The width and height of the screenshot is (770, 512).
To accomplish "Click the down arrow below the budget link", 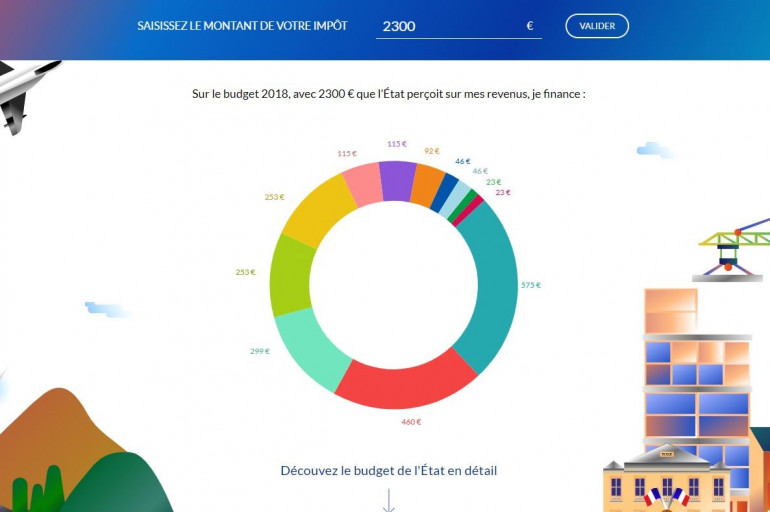I will point(388,500).
